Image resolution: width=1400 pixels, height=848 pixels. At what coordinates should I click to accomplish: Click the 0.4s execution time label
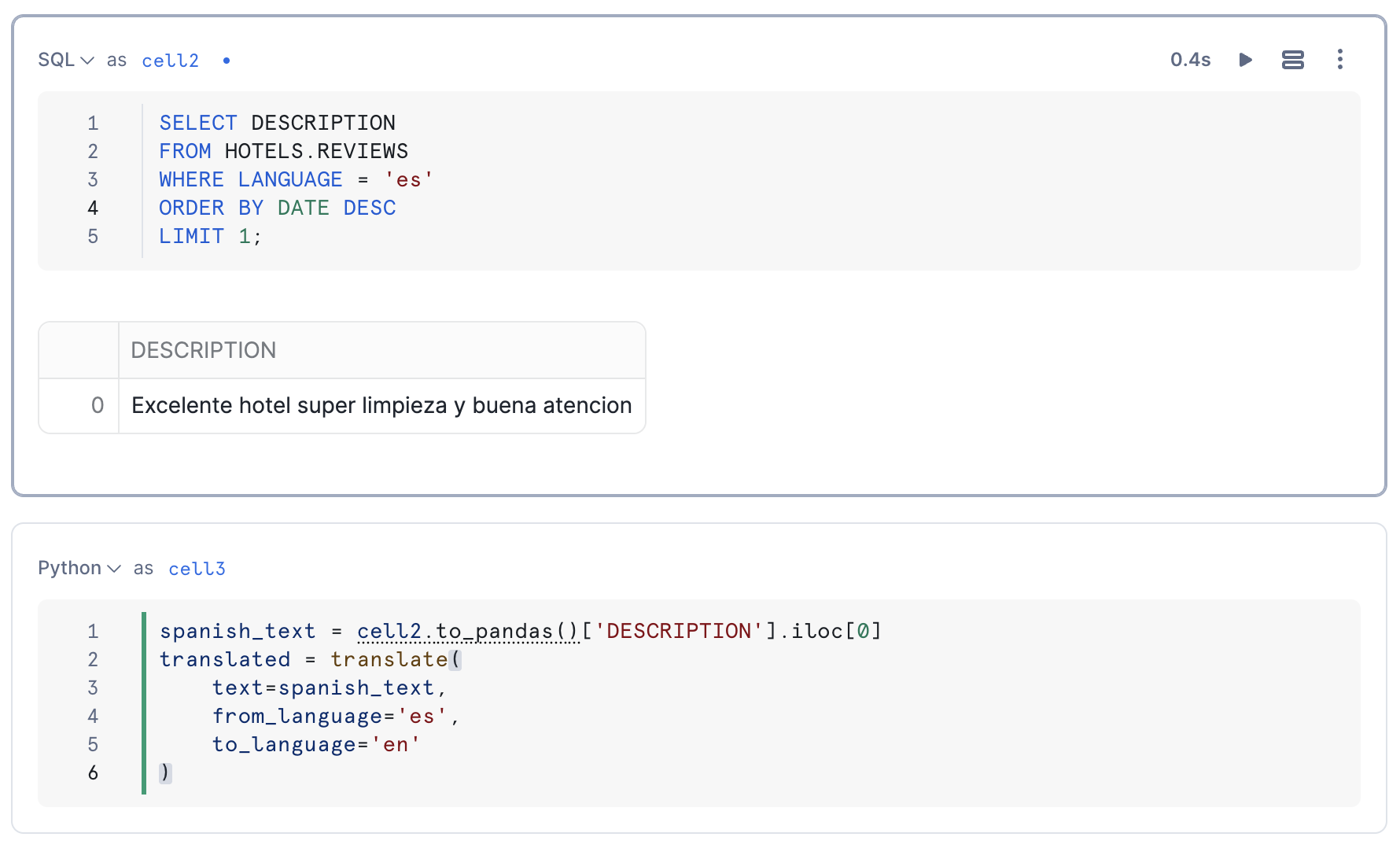click(1189, 60)
